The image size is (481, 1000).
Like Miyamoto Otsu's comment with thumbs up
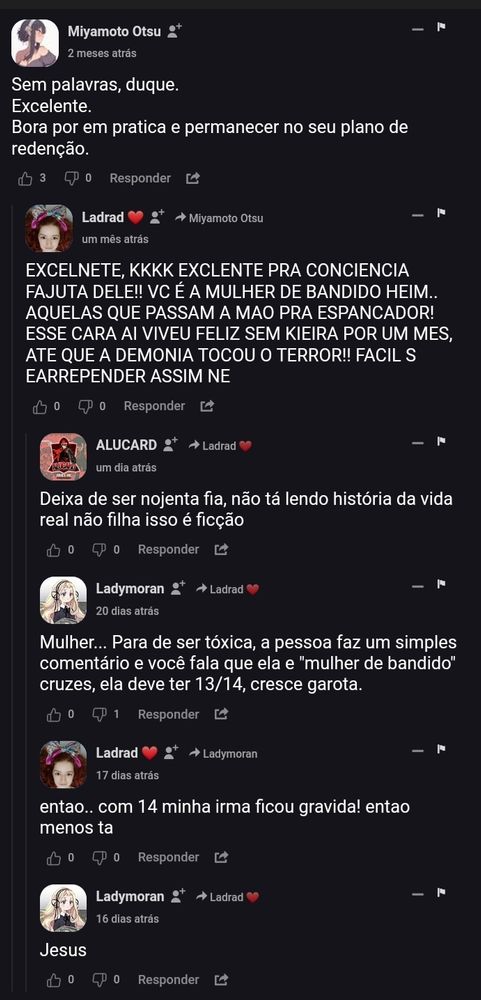tap(26, 179)
